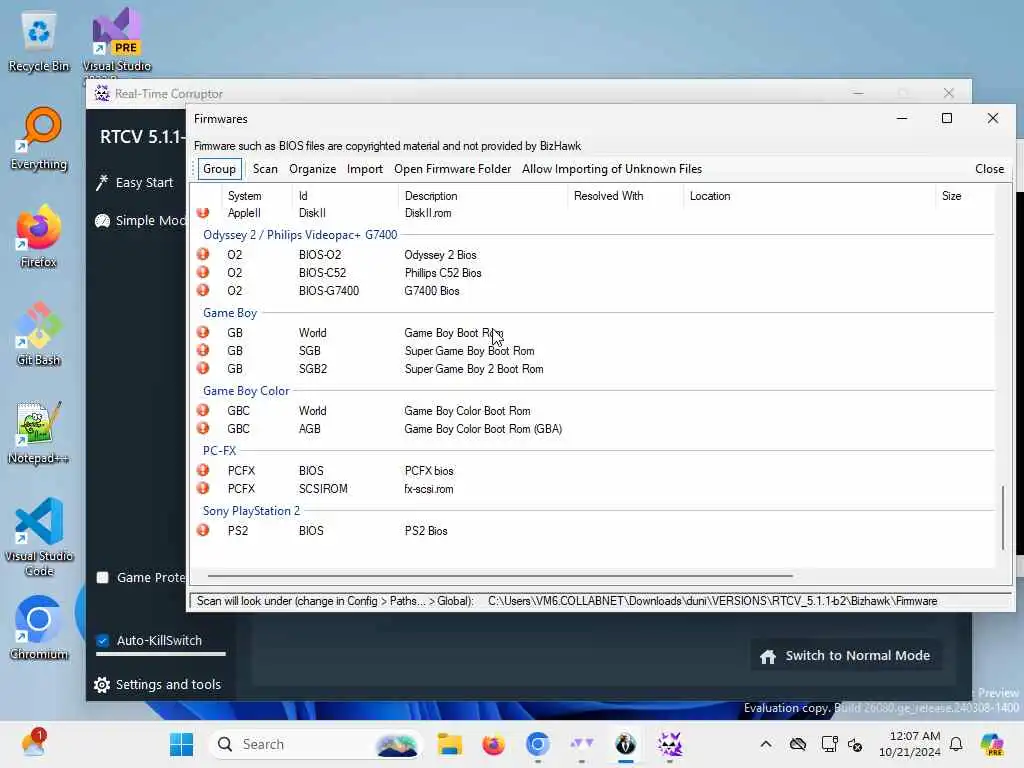Select the Odyssey 2 Bios description
This screenshot has width=1024, height=768.
tap(440, 255)
